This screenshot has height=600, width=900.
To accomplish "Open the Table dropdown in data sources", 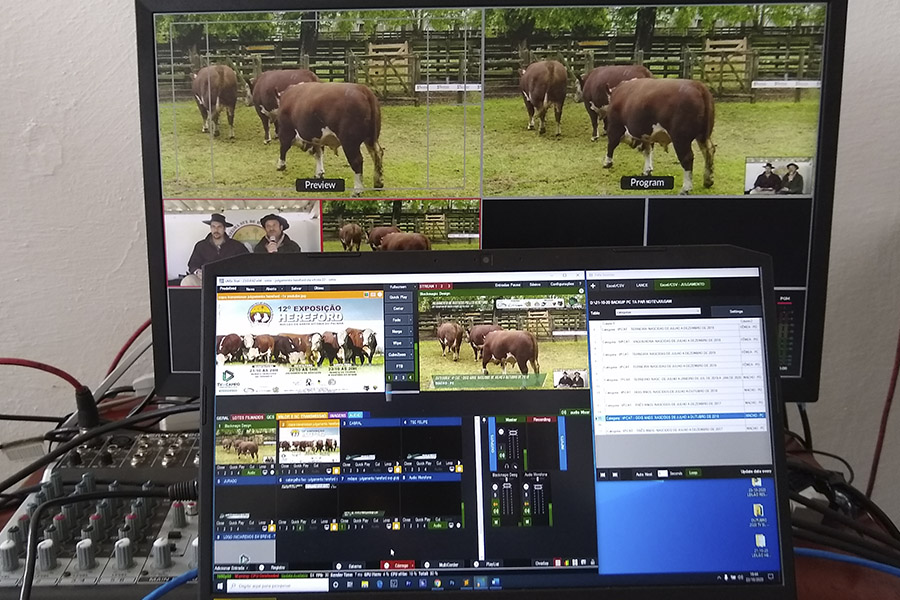I will tap(658, 311).
